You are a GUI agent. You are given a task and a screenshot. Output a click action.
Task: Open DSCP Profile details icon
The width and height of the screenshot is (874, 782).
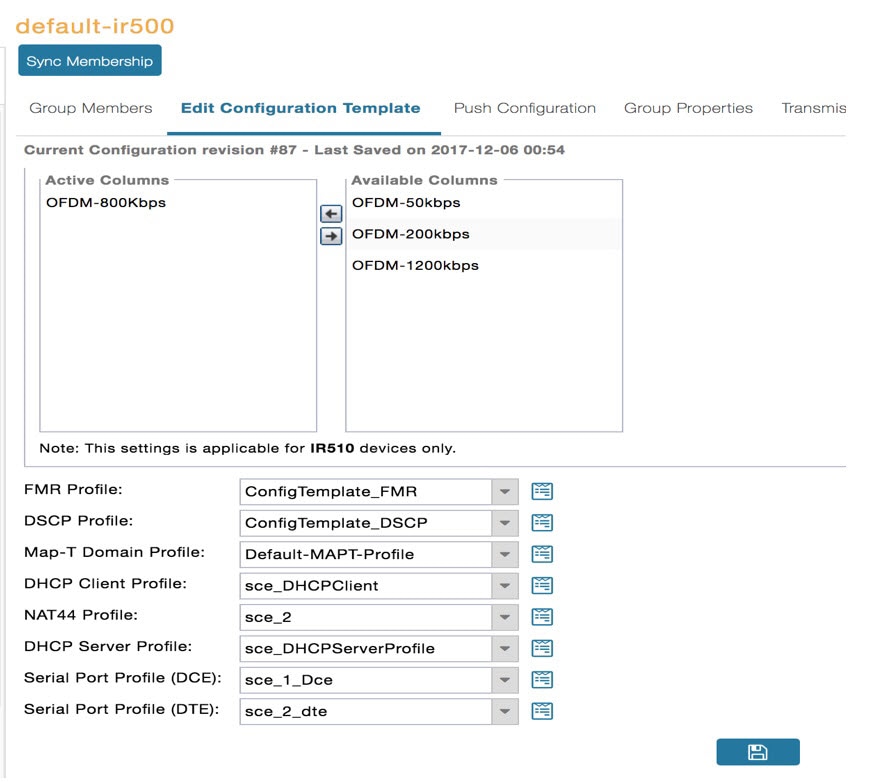(x=542, y=523)
